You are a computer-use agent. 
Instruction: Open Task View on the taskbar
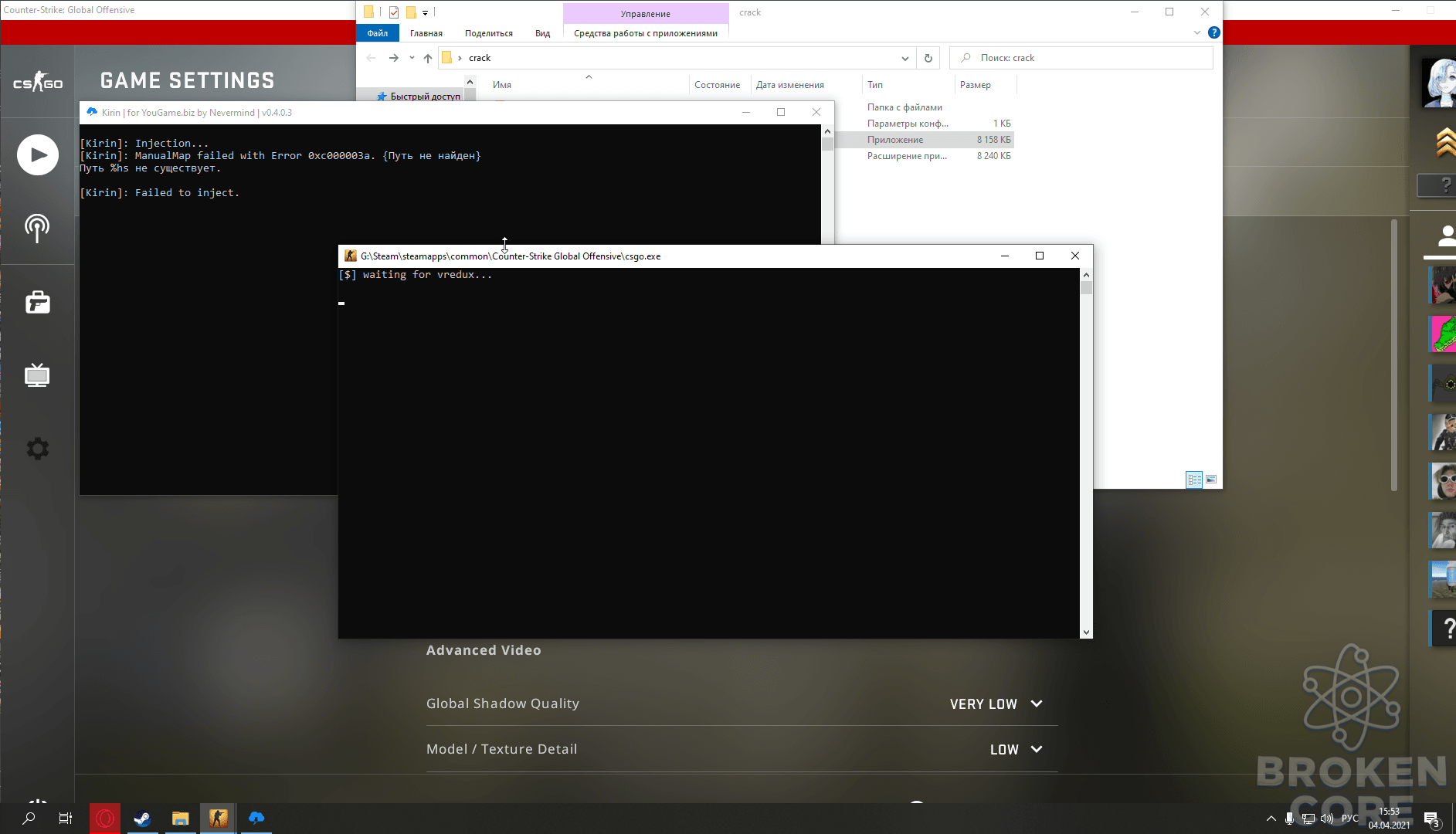(66, 819)
